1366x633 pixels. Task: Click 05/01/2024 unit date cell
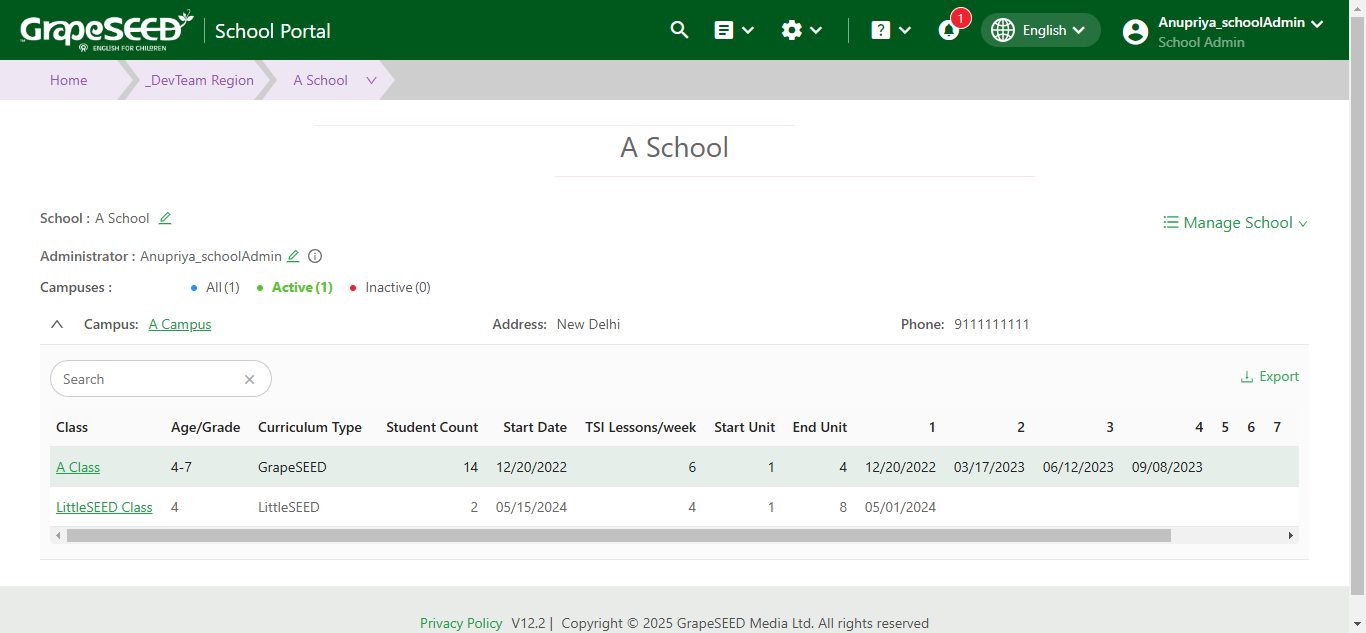point(900,507)
